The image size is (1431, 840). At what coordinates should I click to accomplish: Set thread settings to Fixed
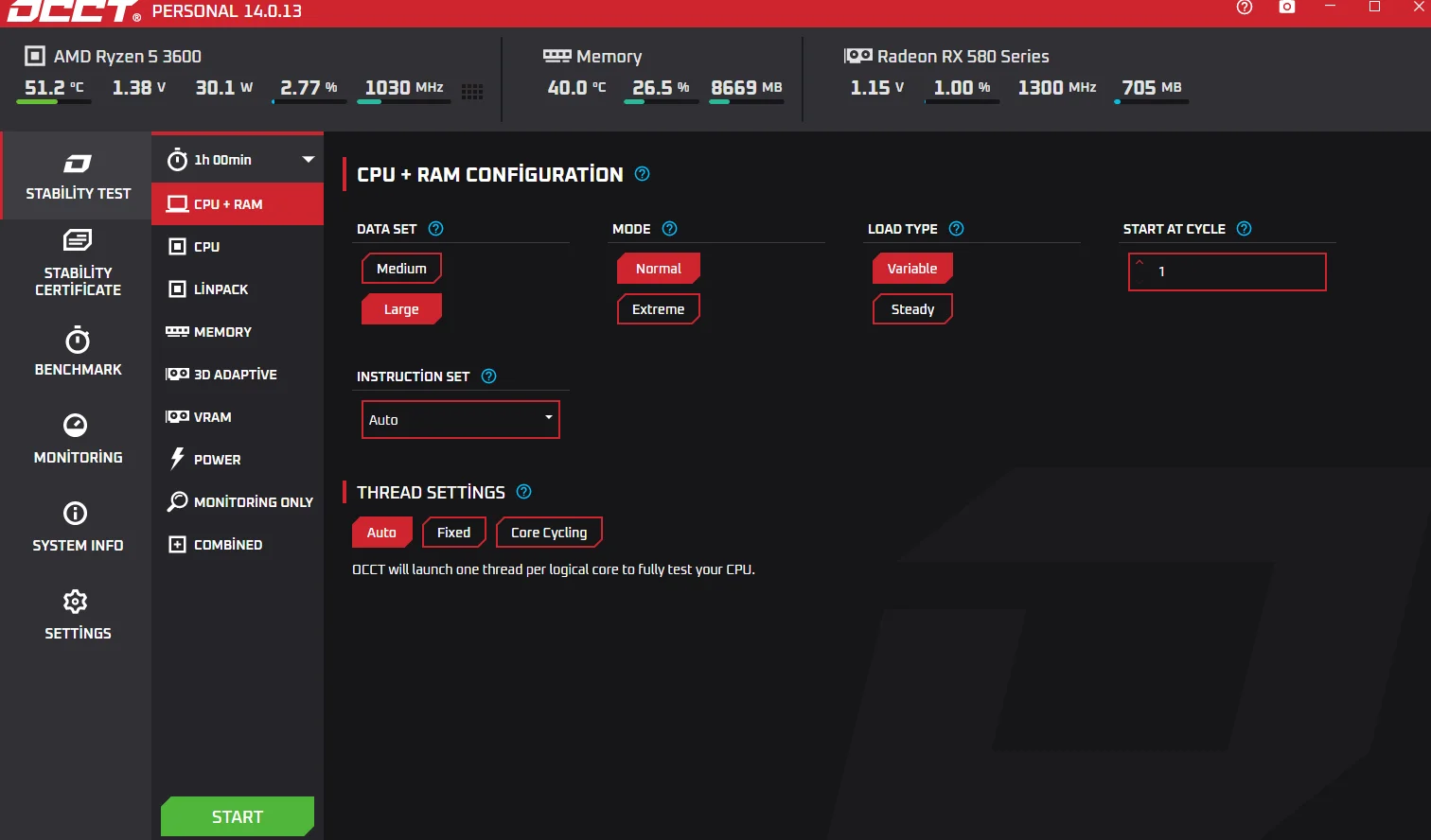point(454,533)
